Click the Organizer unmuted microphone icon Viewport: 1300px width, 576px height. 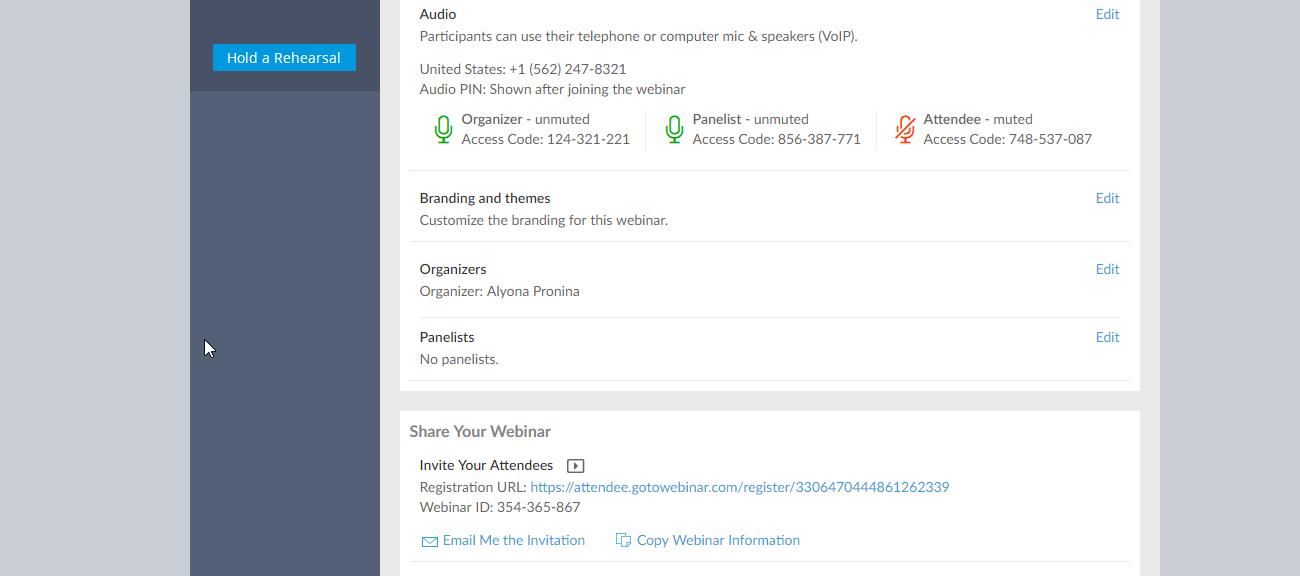pos(444,129)
